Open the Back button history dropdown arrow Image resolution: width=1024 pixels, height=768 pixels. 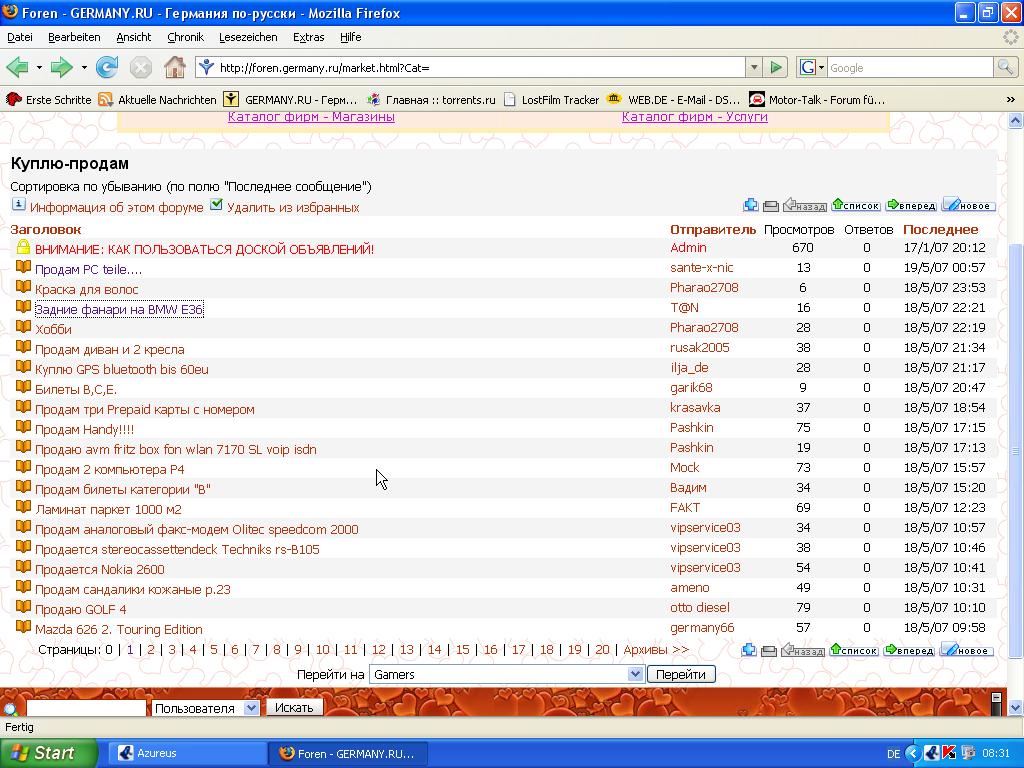click(x=39, y=68)
